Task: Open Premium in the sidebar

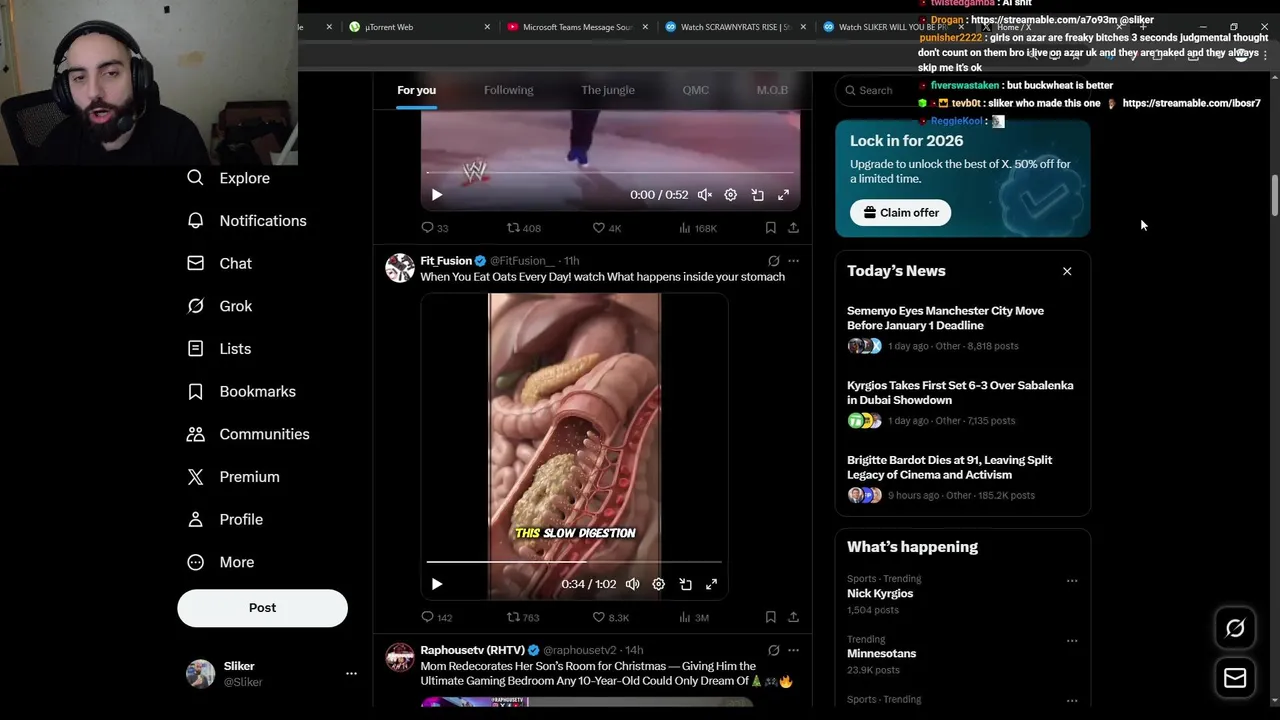Action: coord(234,477)
